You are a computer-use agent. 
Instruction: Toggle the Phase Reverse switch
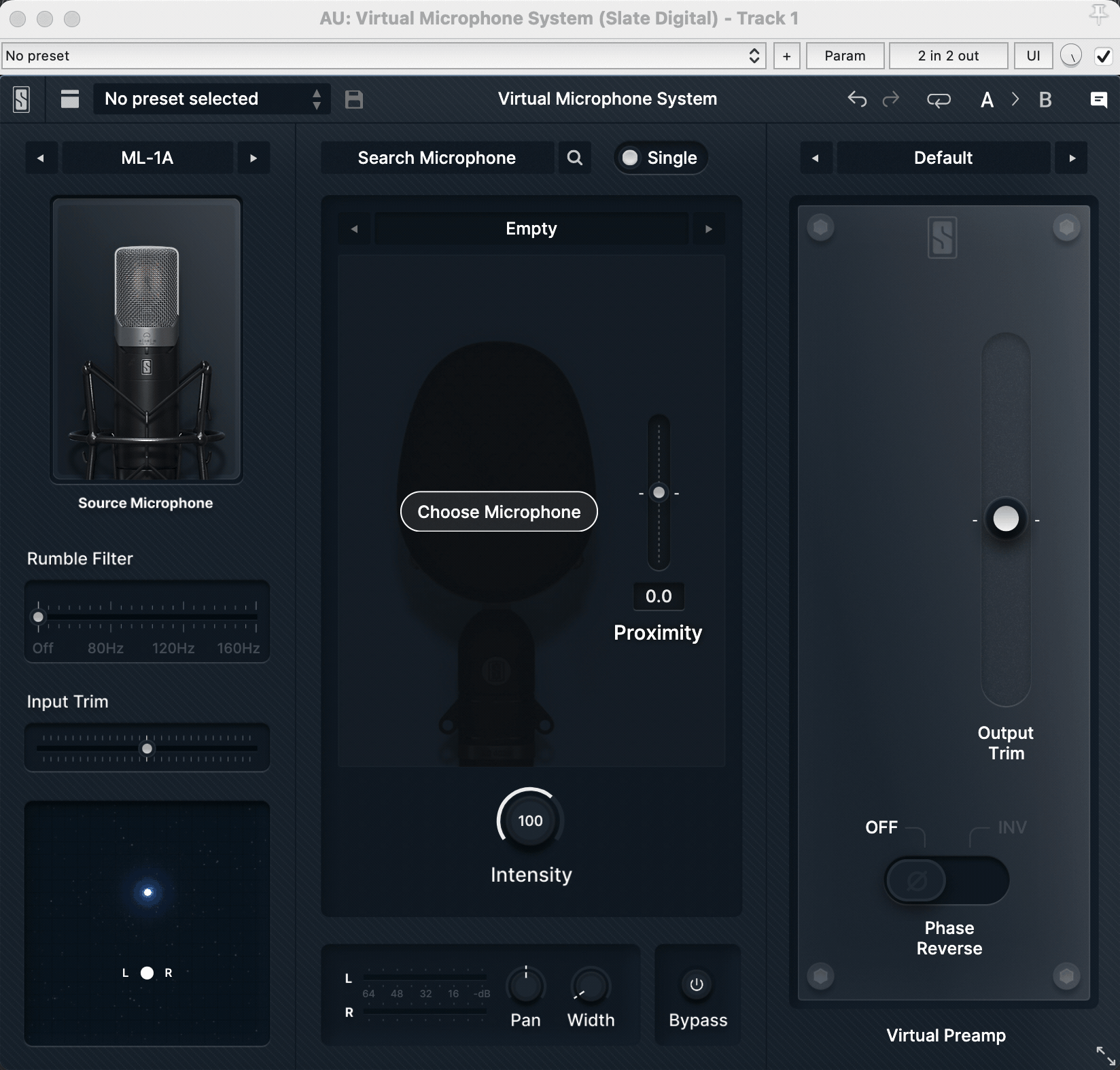pyautogui.click(x=947, y=880)
